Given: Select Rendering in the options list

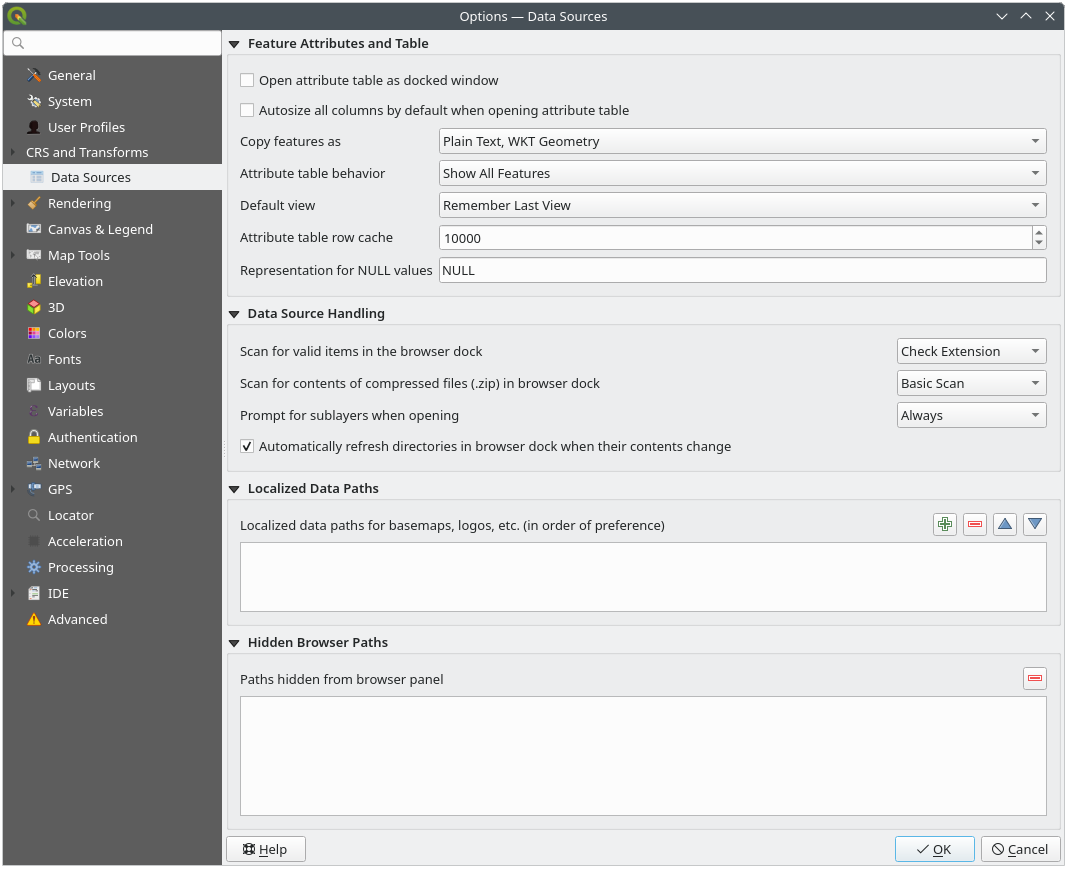Looking at the screenshot, I should coord(79,203).
